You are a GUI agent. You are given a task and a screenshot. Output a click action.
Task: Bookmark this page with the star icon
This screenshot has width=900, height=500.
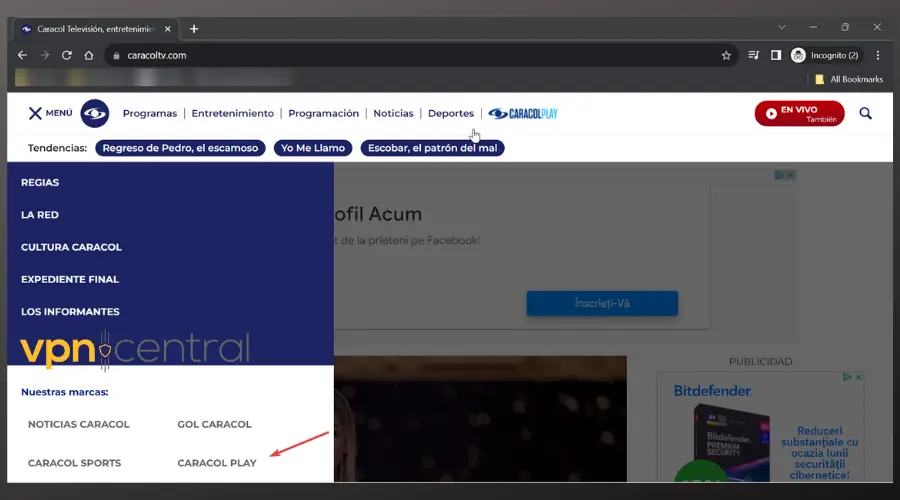point(726,56)
